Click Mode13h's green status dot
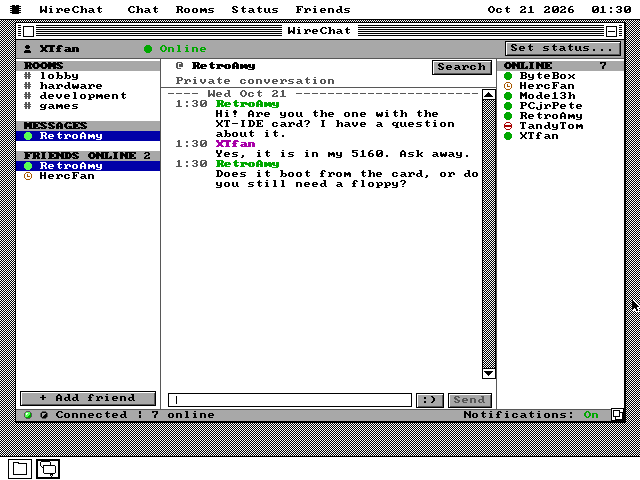The height and width of the screenshot is (480, 640). tap(508, 96)
